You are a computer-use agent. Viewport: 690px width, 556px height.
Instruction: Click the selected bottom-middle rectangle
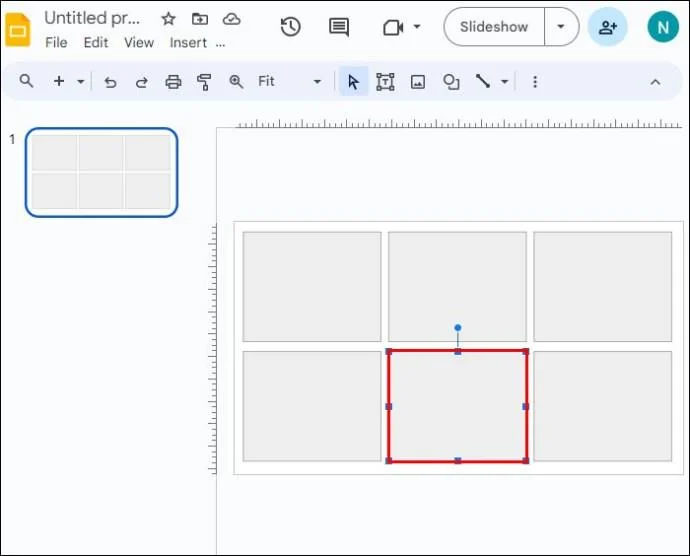[457, 406]
